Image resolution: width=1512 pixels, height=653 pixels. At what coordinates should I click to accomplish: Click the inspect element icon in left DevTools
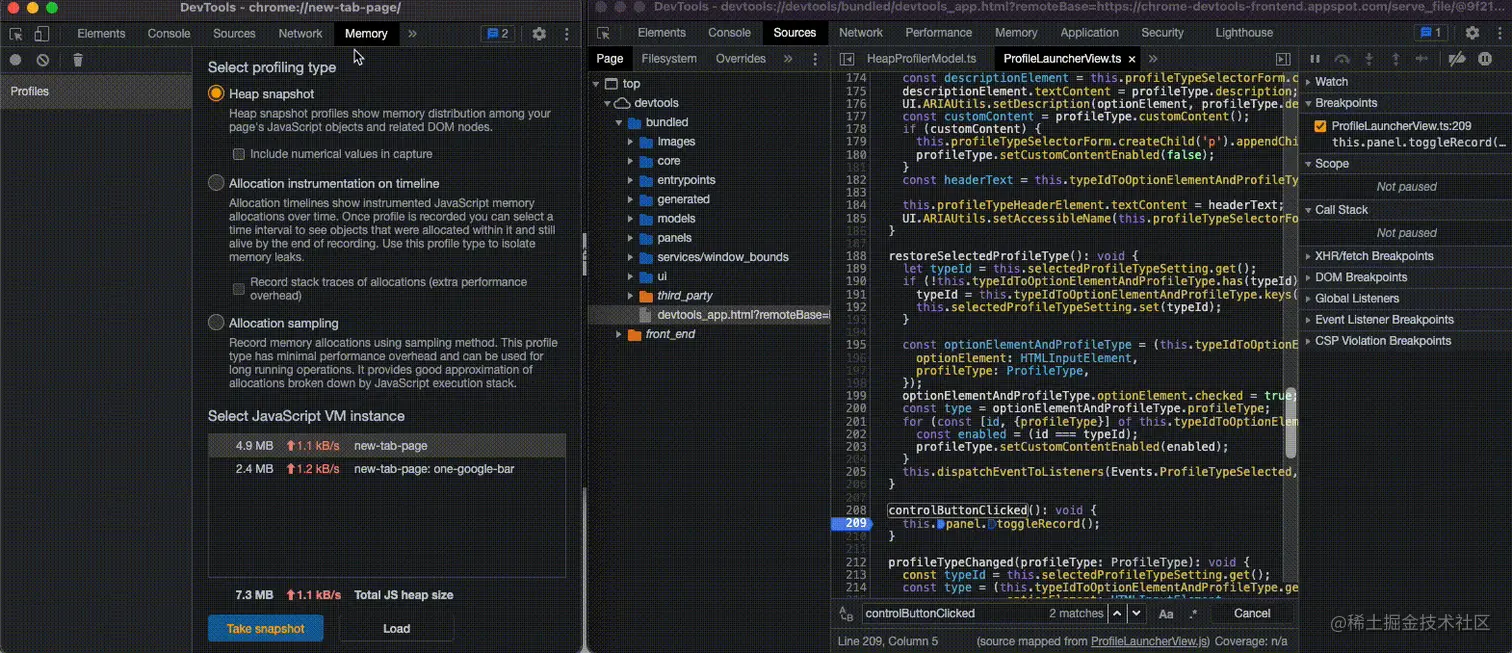click(x=16, y=33)
